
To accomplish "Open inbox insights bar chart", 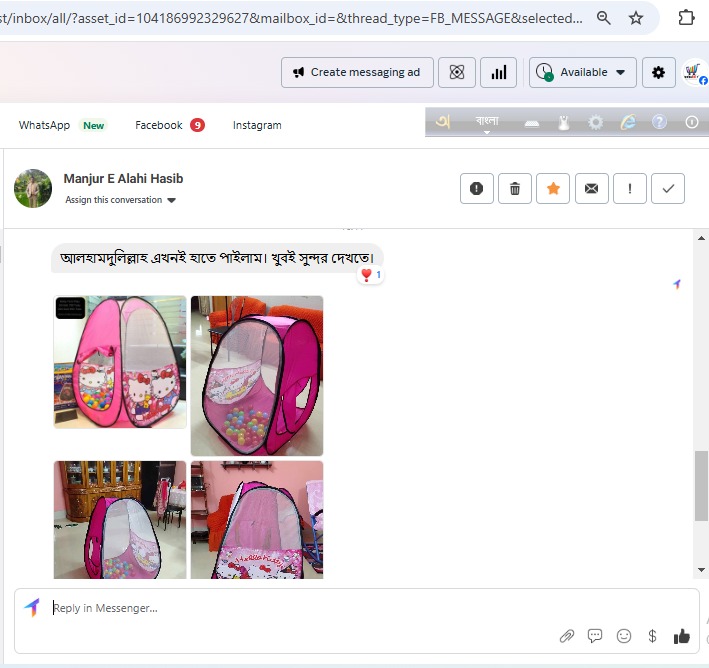I will 498,72.
